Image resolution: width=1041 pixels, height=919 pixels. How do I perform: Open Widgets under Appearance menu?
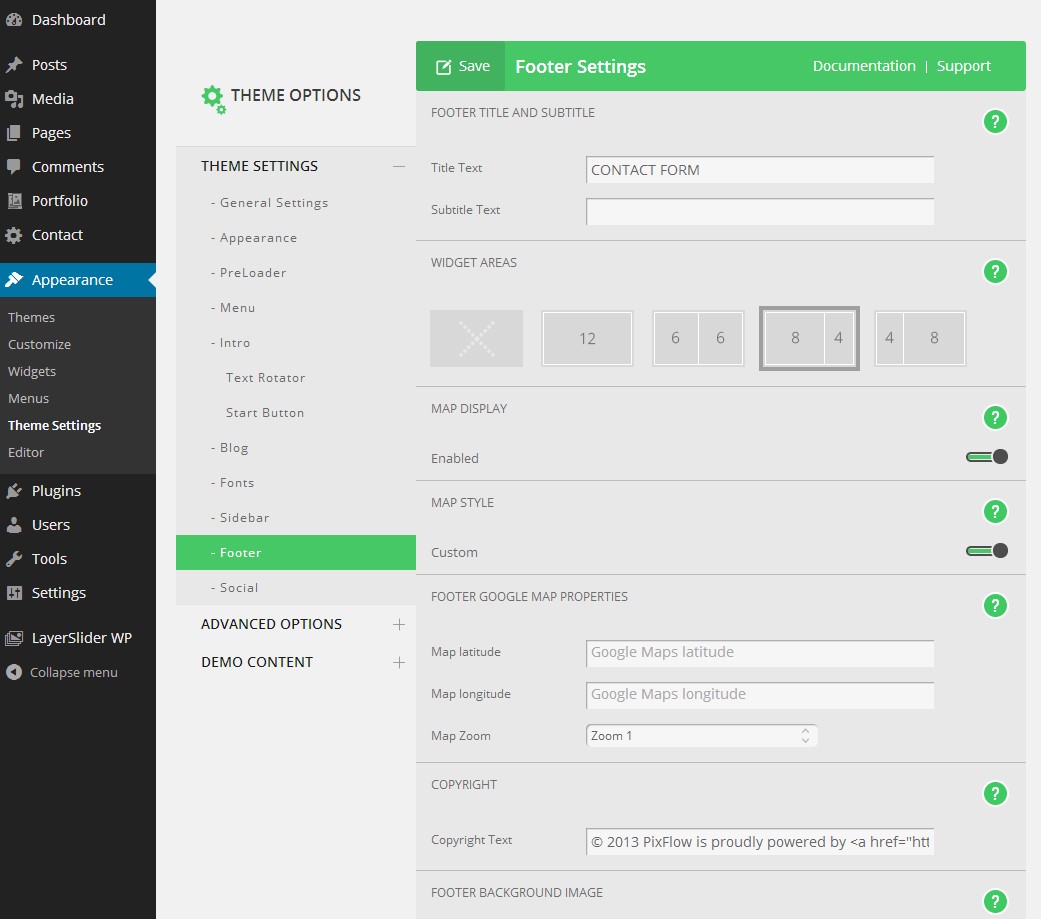(x=32, y=371)
